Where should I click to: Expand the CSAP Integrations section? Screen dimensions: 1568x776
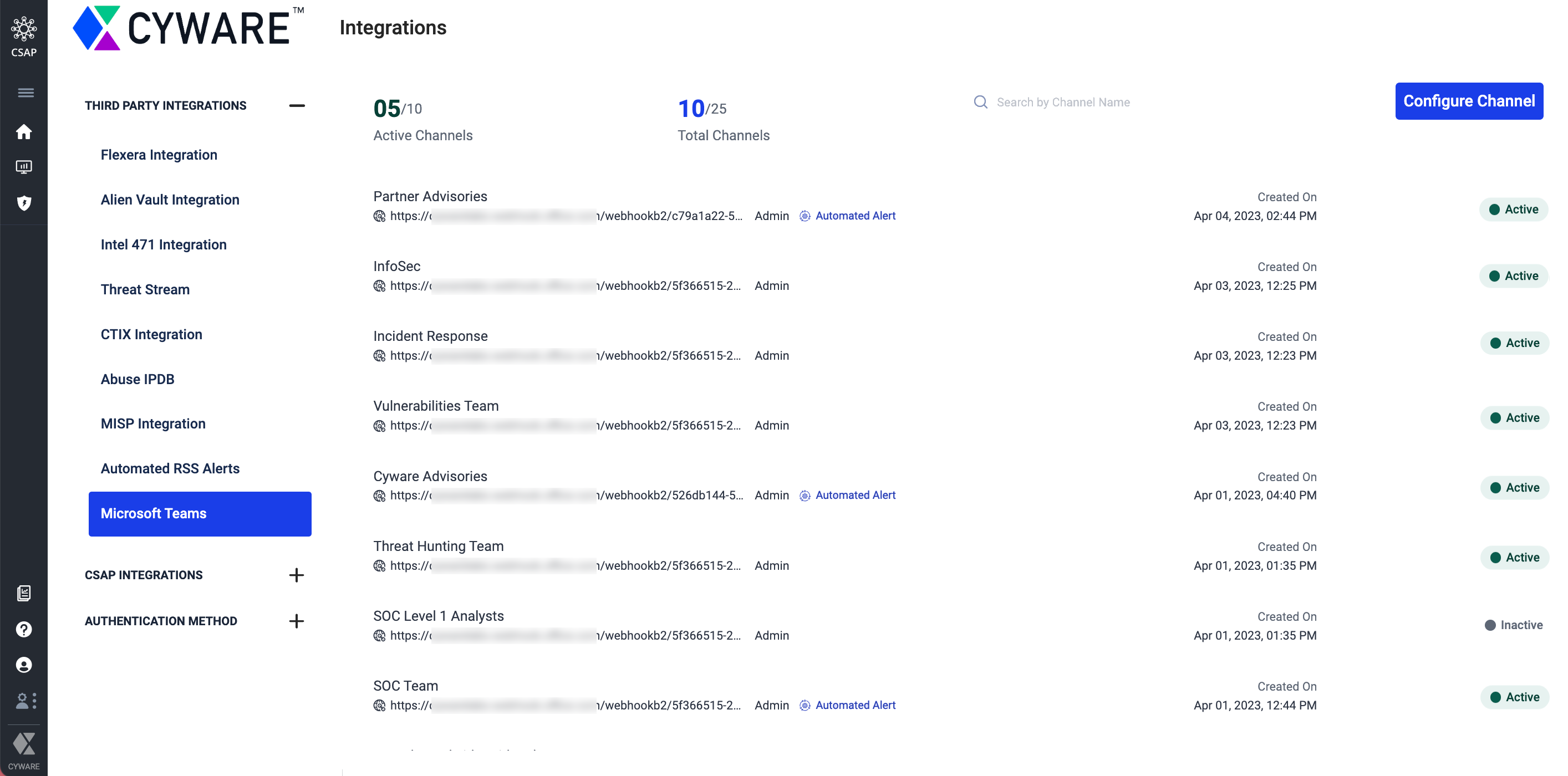297,575
